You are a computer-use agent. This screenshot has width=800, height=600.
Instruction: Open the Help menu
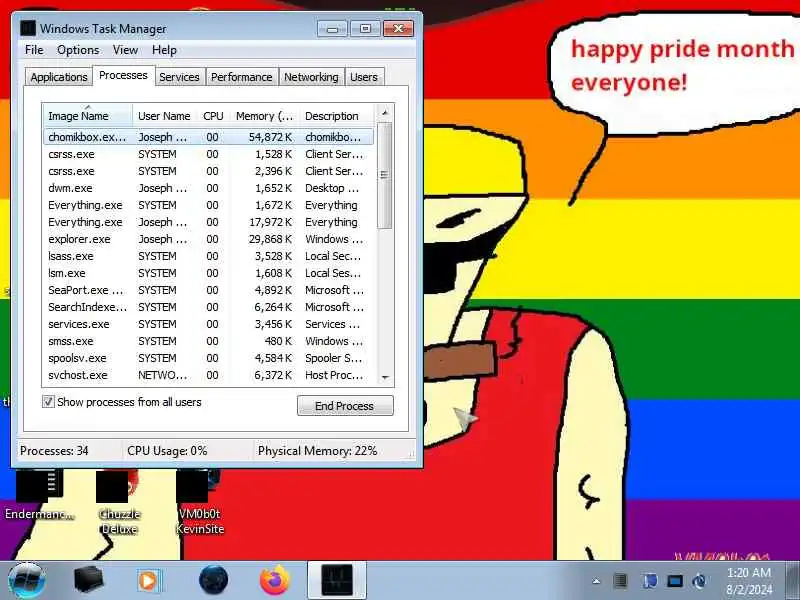tap(164, 50)
